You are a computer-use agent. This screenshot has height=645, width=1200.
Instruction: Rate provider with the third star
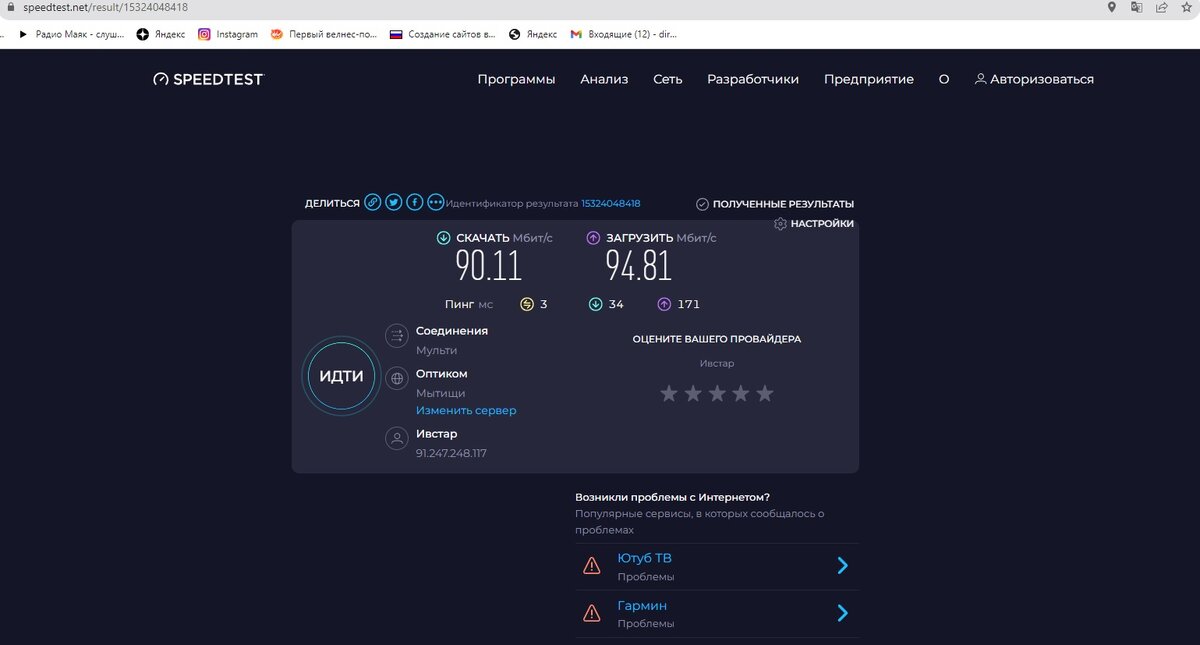coord(717,394)
